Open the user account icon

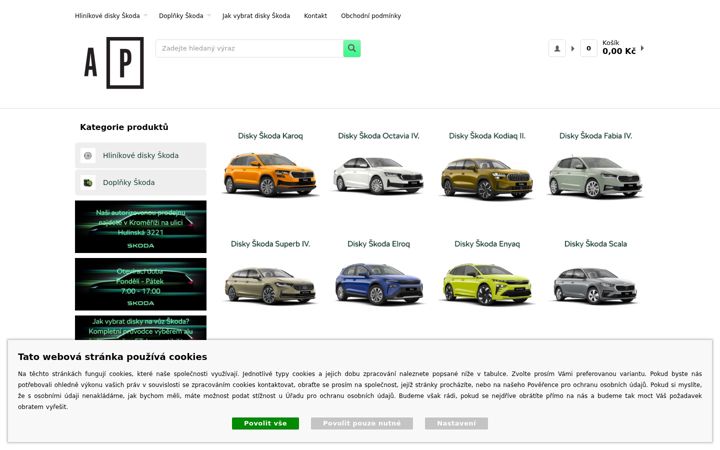pyautogui.click(x=557, y=48)
